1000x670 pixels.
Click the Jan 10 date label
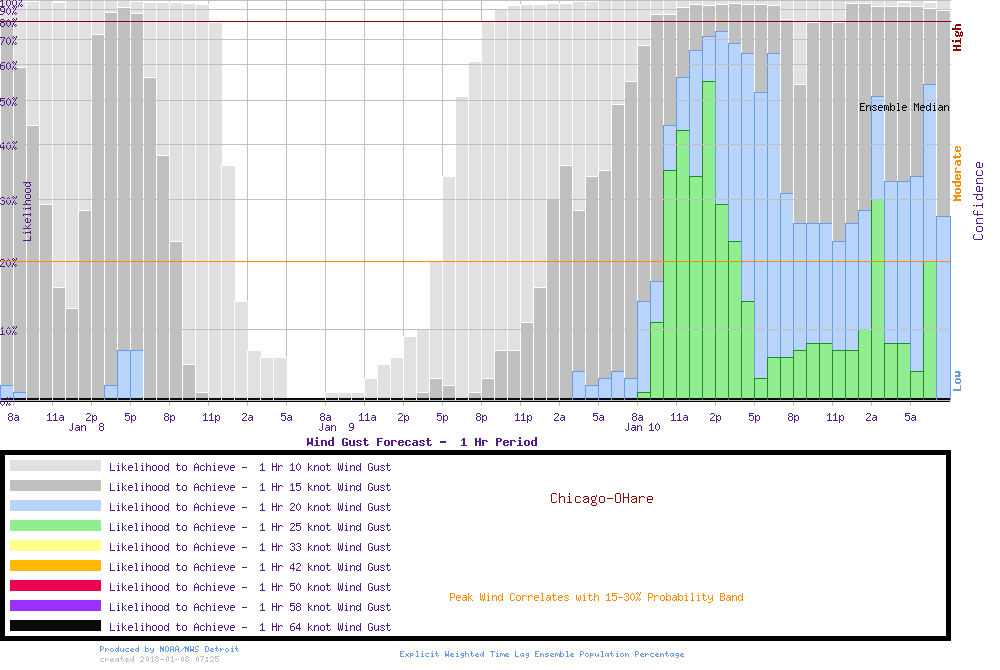point(642,427)
